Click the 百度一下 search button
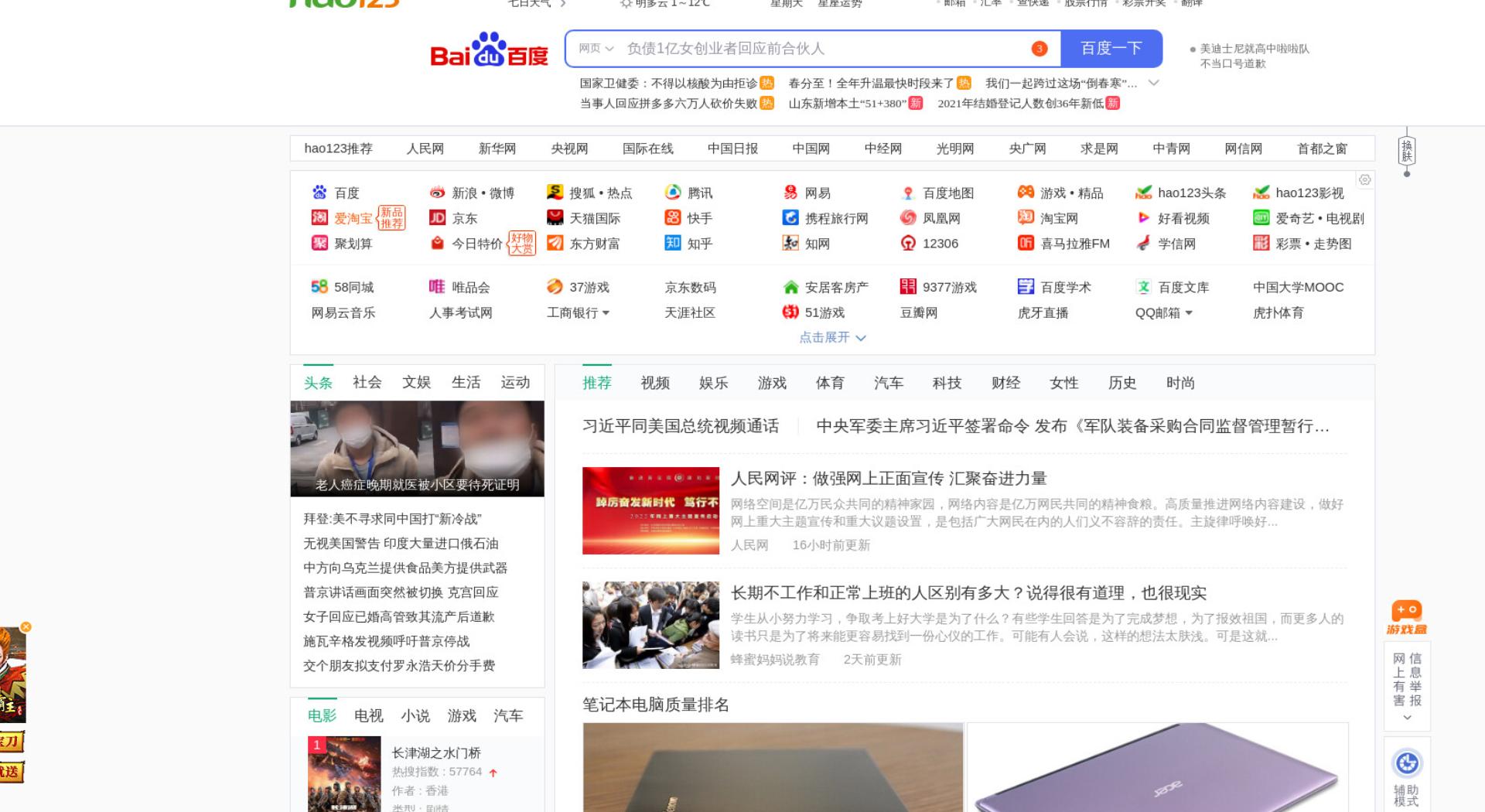1485x812 pixels. tap(1111, 49)
